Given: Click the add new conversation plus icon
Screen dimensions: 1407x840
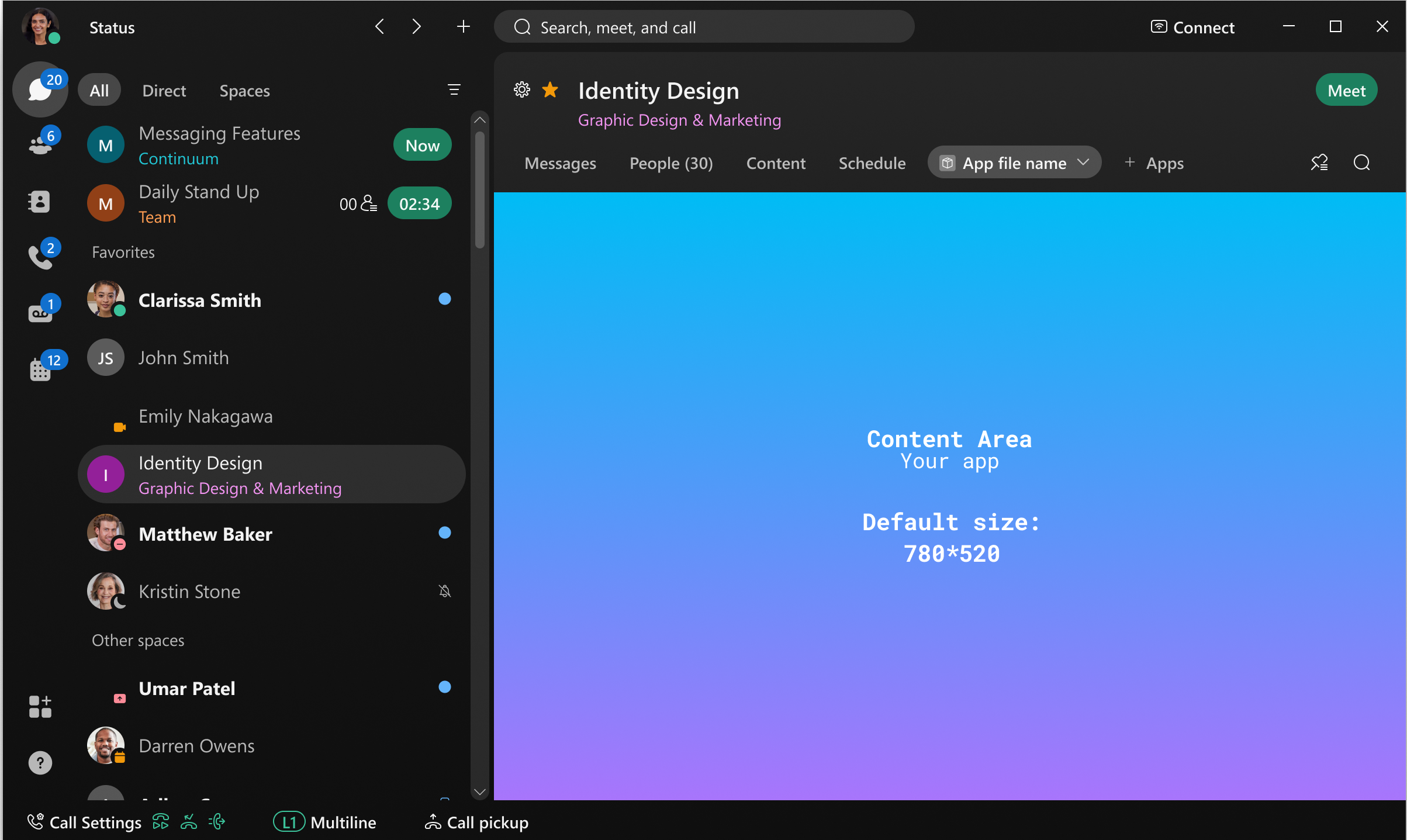Looking at the screenshot, I should coord(463,26).
